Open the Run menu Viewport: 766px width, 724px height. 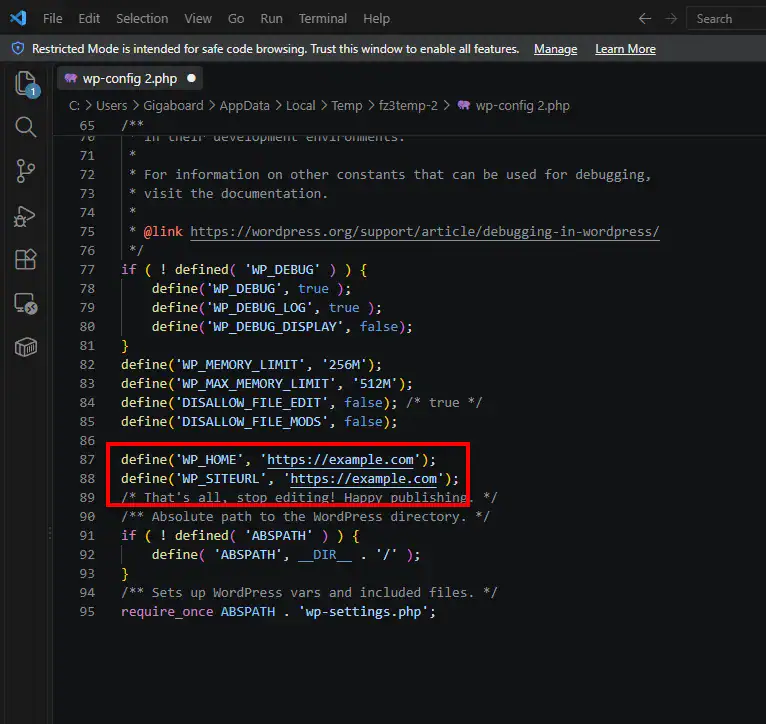(x=271, y=19)
